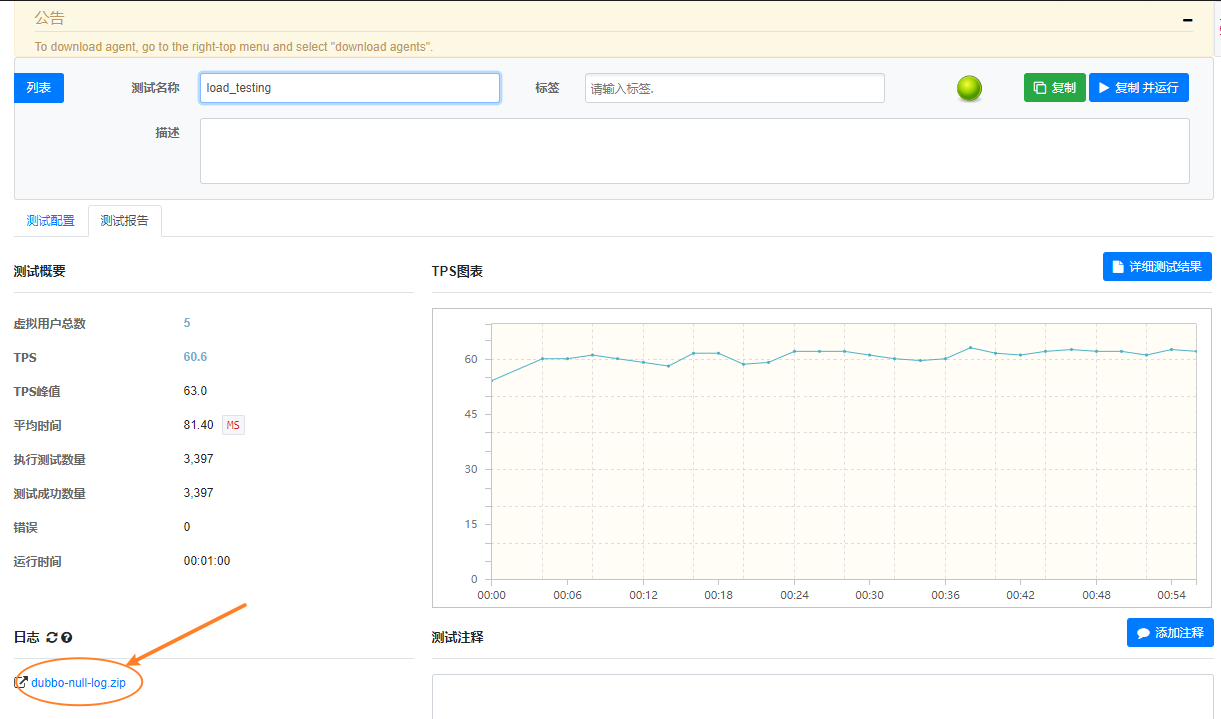The height and width of the screenshot is (719, 1221).
Task: Click the help question mark beside 日志
Action: click(67, 637)
